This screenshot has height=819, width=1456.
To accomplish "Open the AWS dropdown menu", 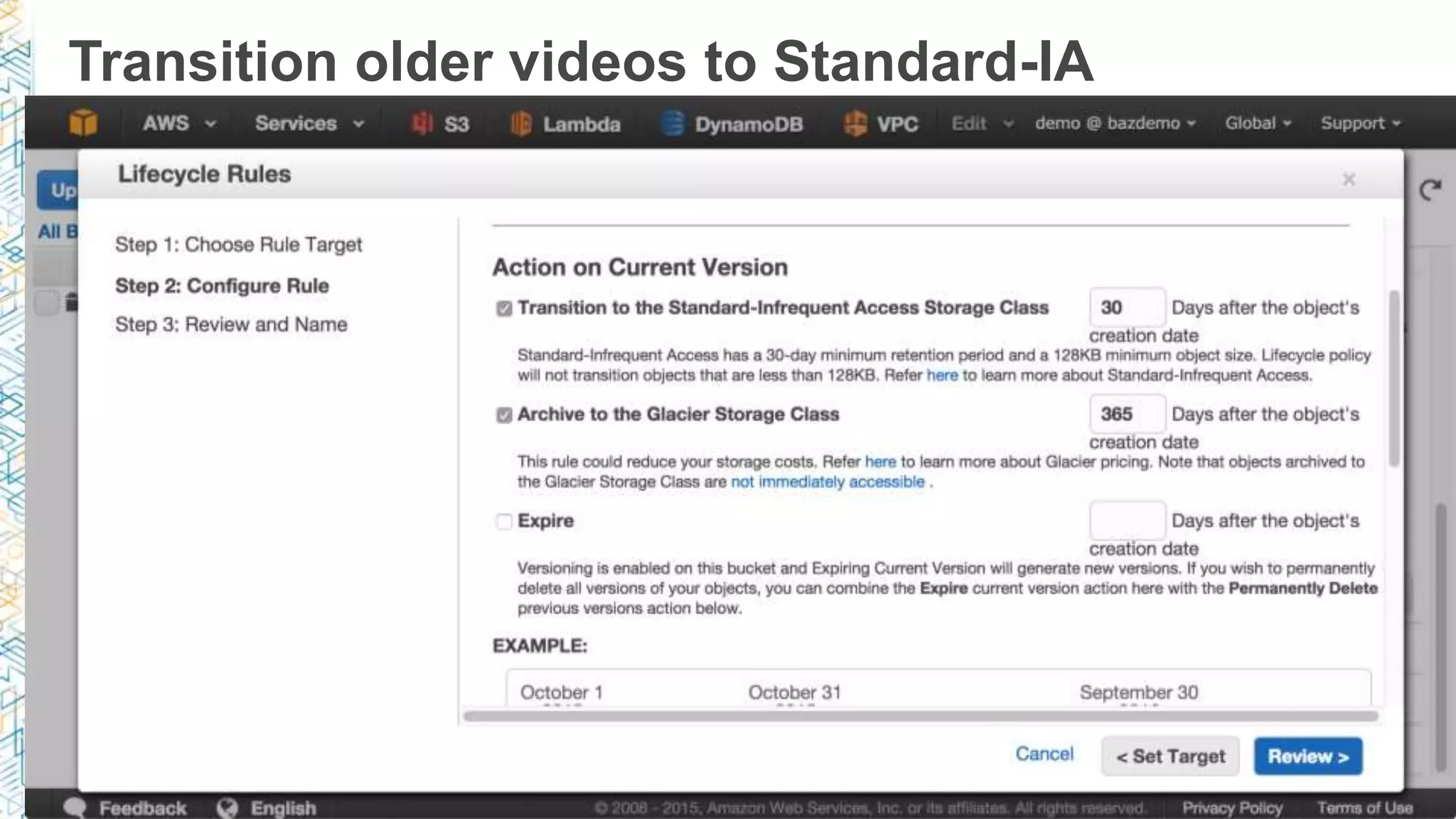I will point(179,123).
